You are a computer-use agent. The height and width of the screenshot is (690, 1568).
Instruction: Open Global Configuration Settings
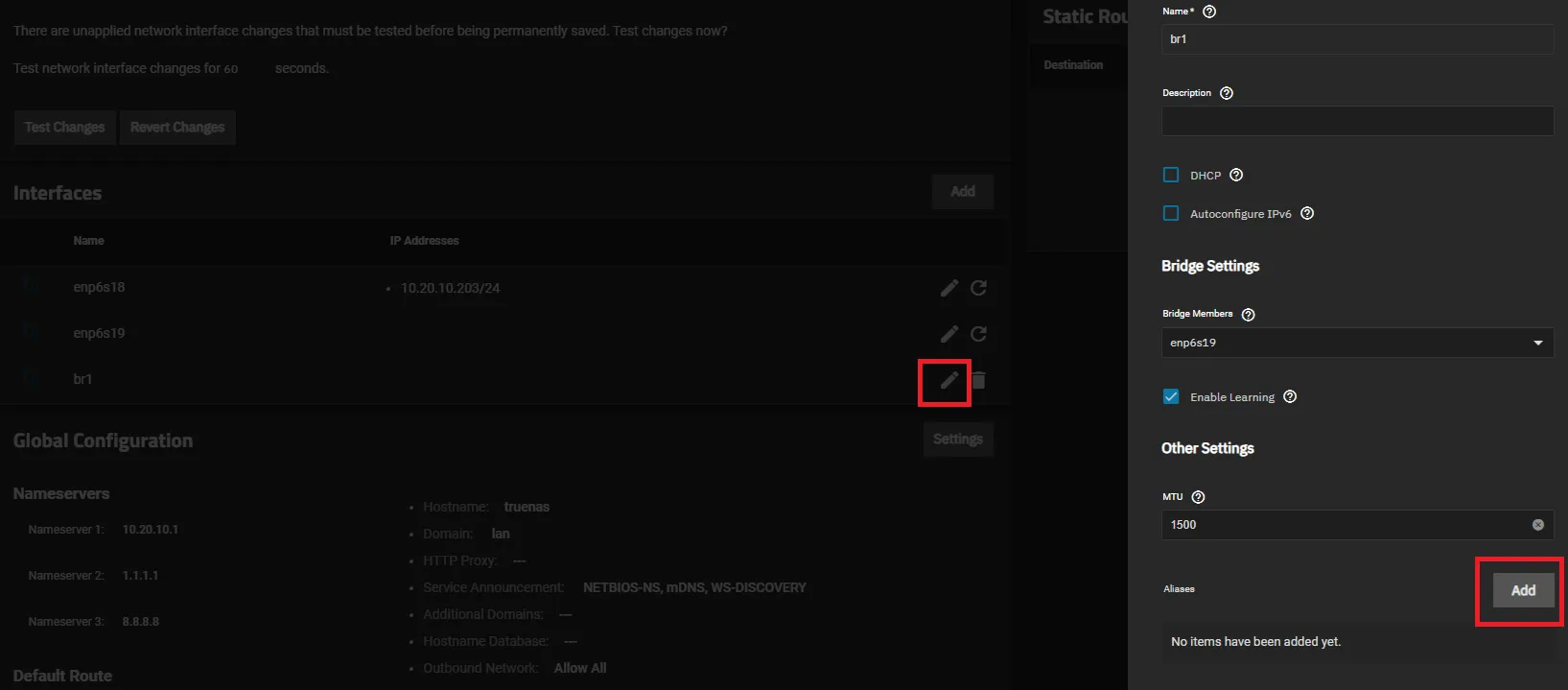(957, 440)
